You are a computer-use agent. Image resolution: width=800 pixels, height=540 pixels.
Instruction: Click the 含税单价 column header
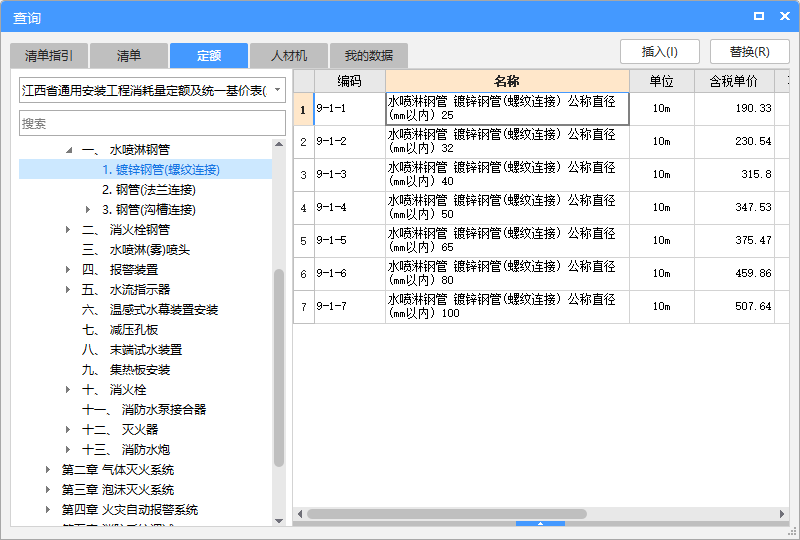(734, 81)
